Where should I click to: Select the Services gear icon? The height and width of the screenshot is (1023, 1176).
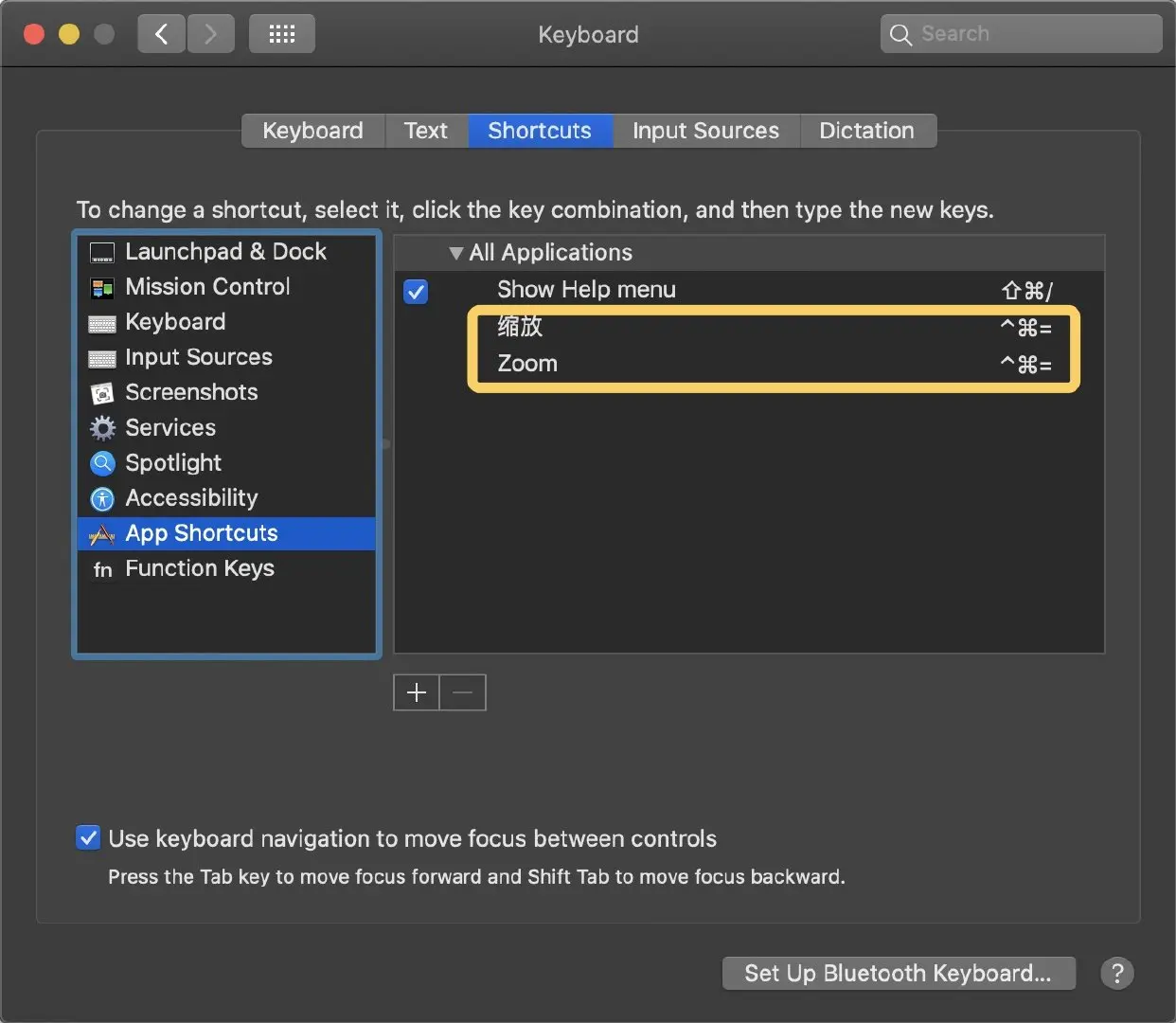pos(101,428)
